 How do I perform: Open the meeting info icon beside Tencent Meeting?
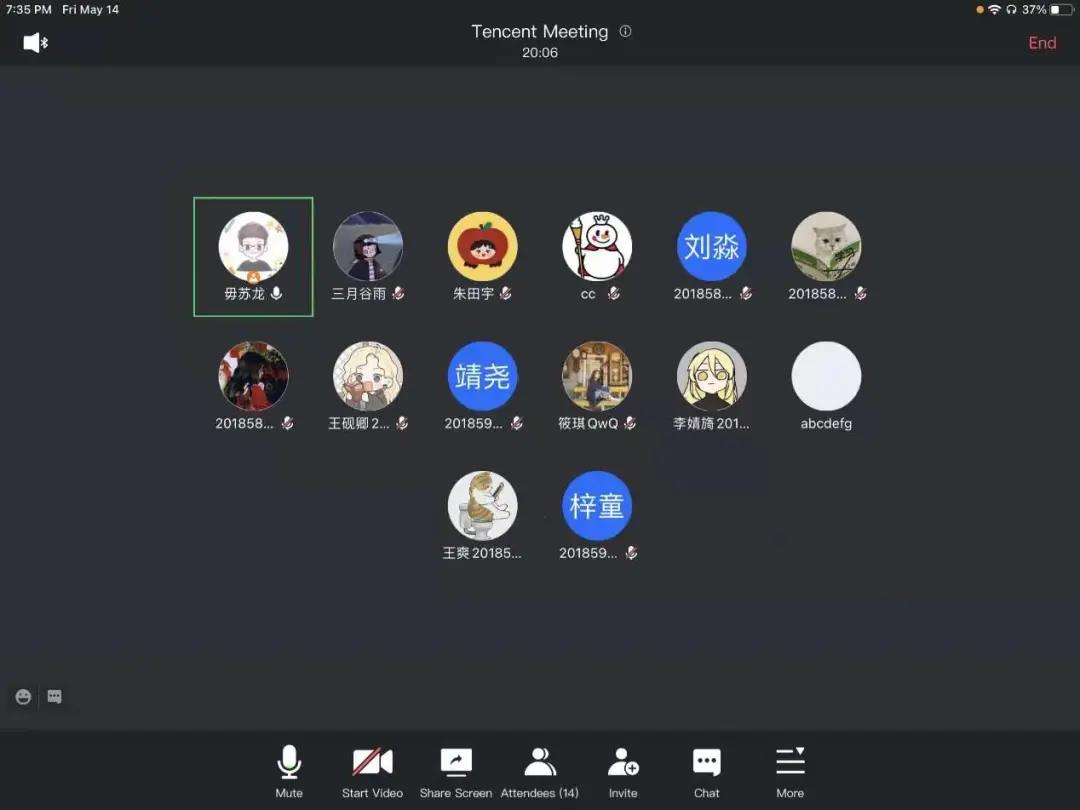(x=625, y=31)
